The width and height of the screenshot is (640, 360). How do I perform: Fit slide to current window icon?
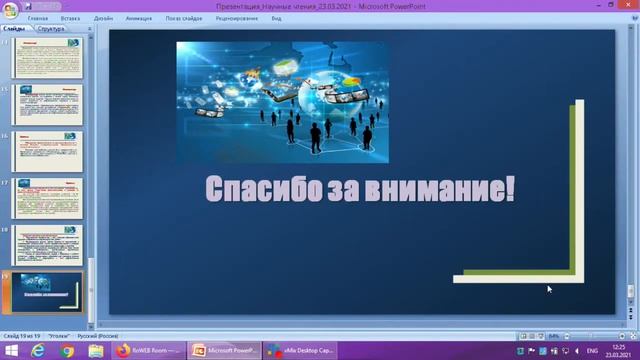tap(633, 336)
